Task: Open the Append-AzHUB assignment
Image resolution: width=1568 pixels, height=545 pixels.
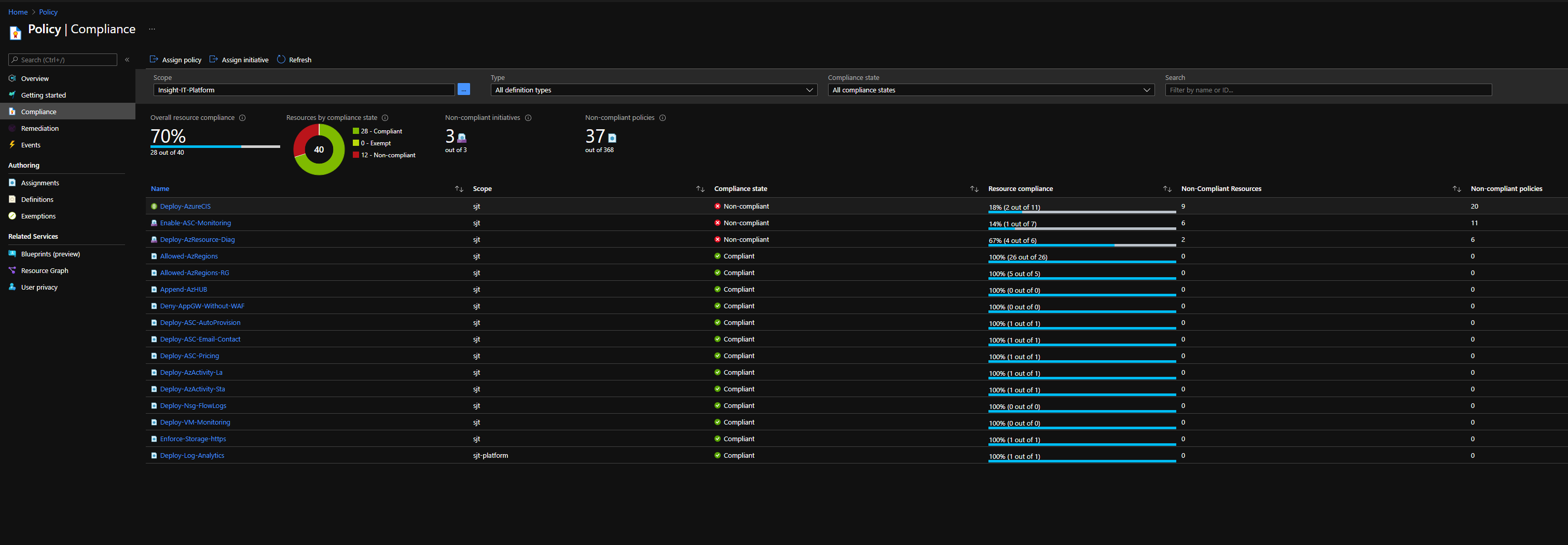Action: point(183,289)
